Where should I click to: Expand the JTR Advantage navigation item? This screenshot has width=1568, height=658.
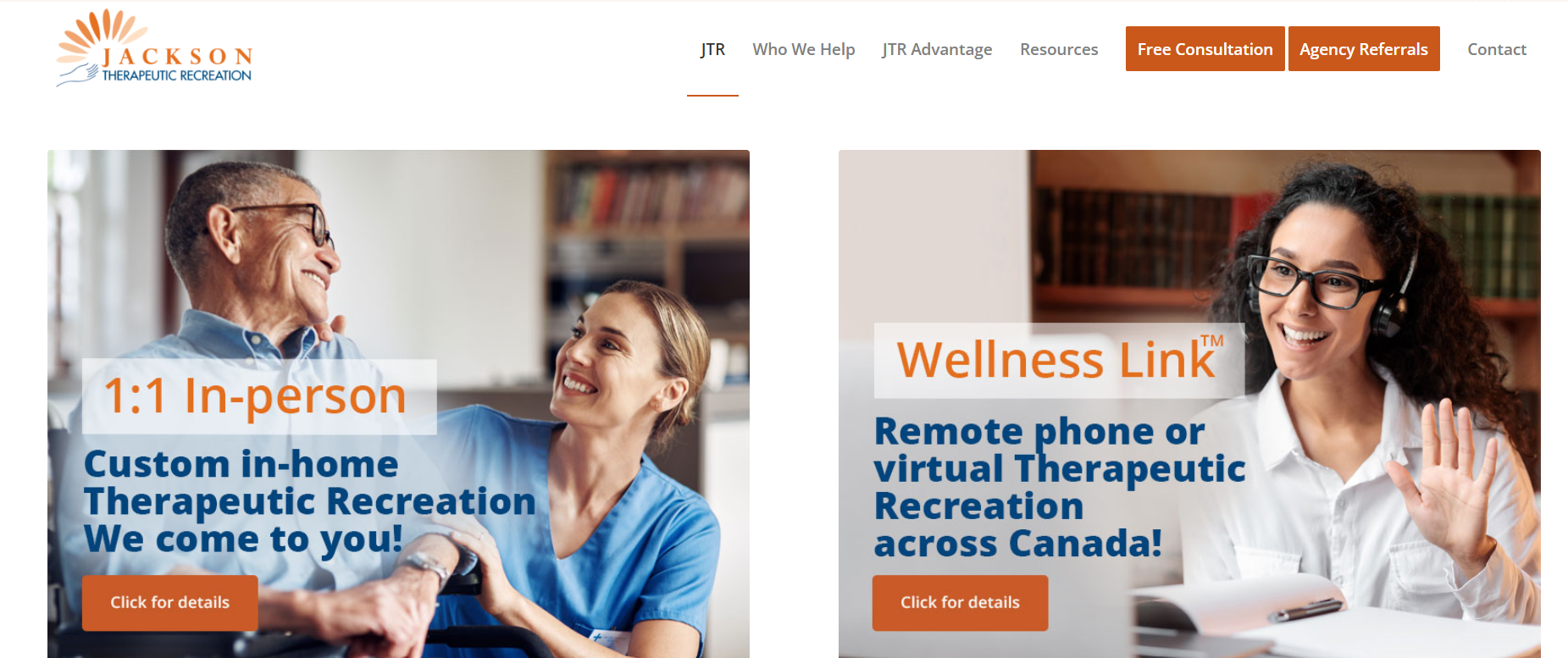(x=937, y=49)
